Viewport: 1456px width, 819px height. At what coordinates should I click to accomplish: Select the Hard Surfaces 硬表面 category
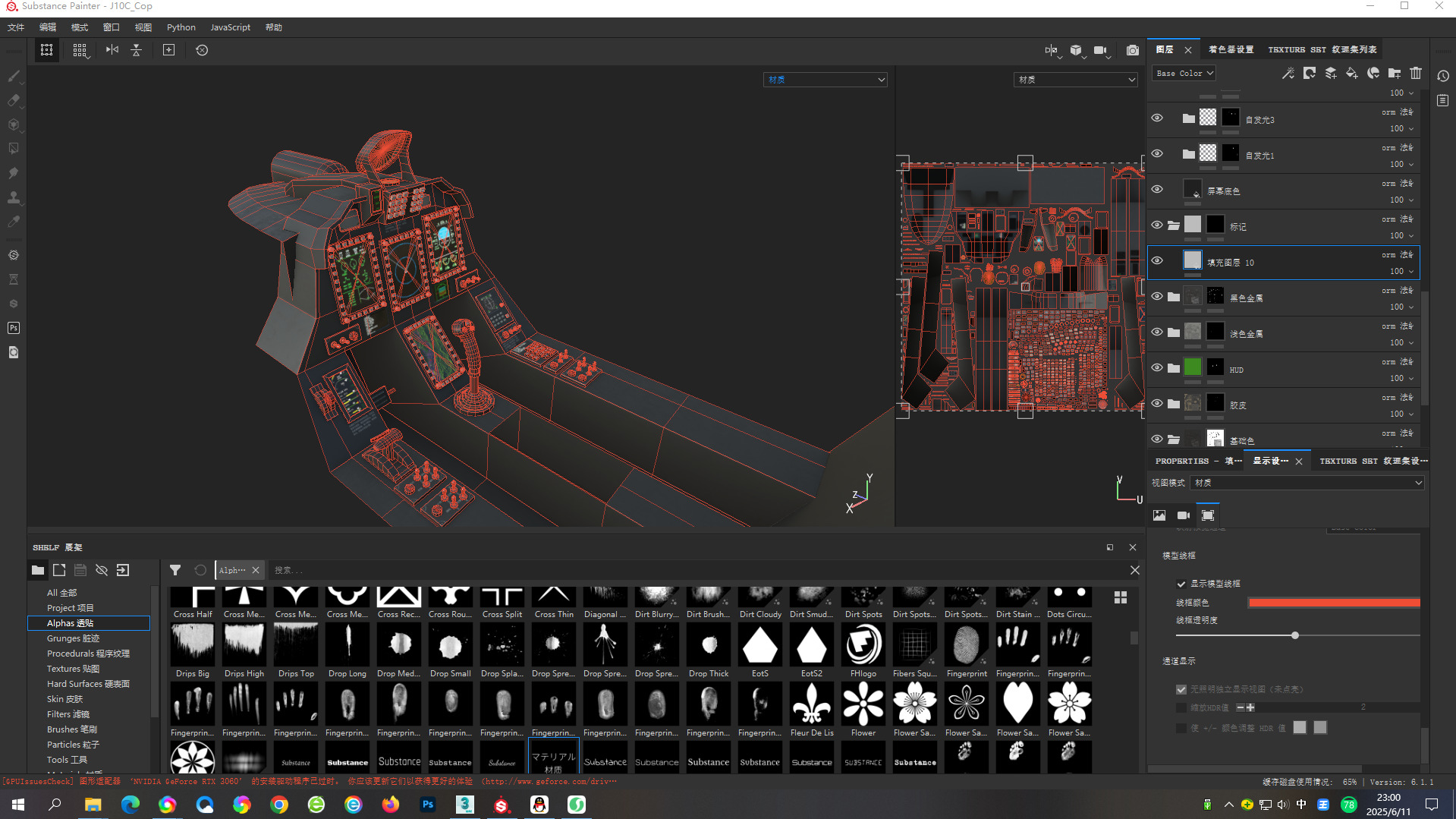(x=89, y=684)
